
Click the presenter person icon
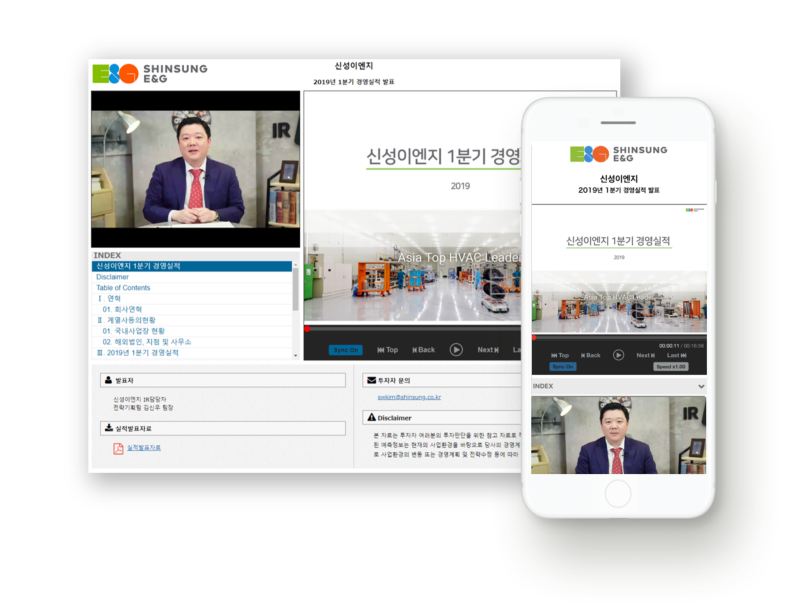(x=109, y=380)
